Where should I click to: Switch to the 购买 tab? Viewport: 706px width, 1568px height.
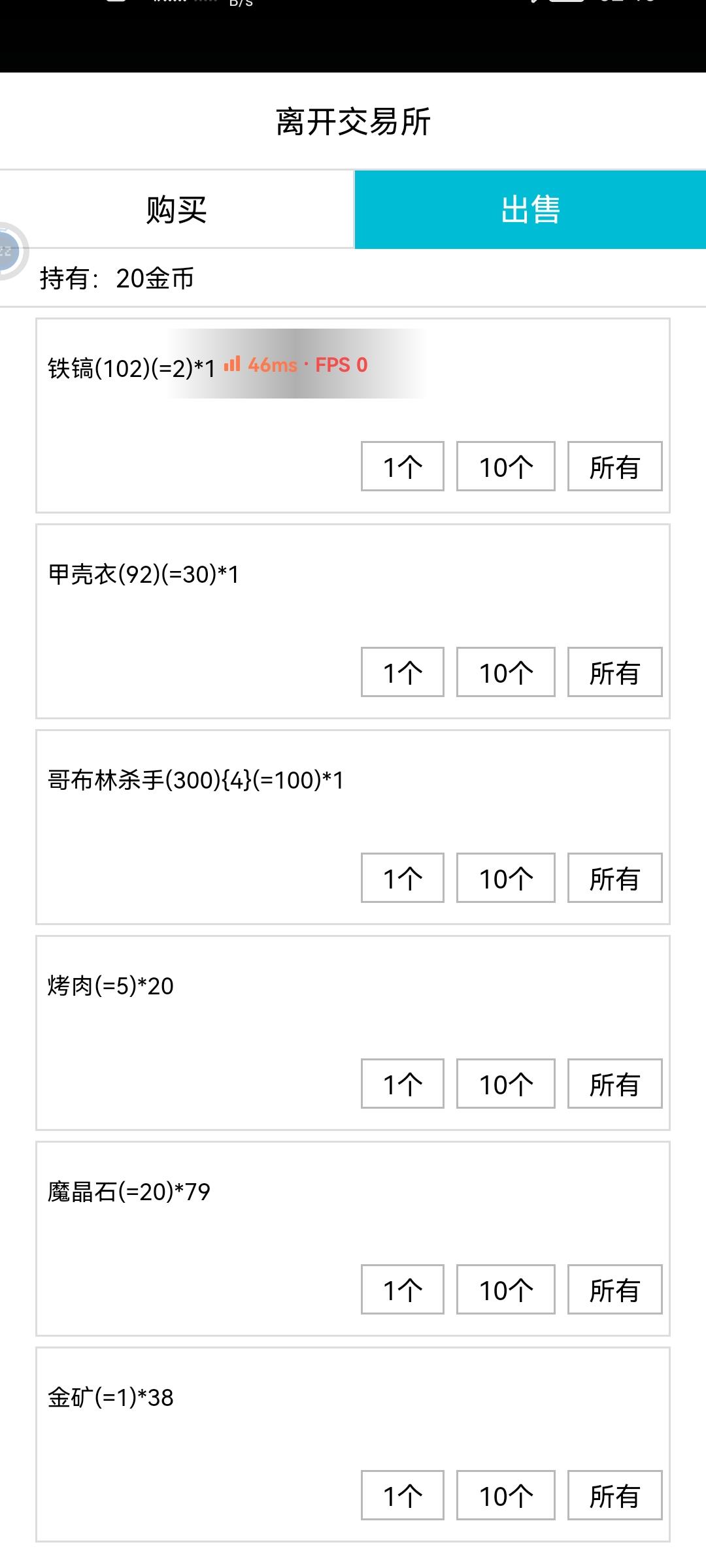[176, 210]
